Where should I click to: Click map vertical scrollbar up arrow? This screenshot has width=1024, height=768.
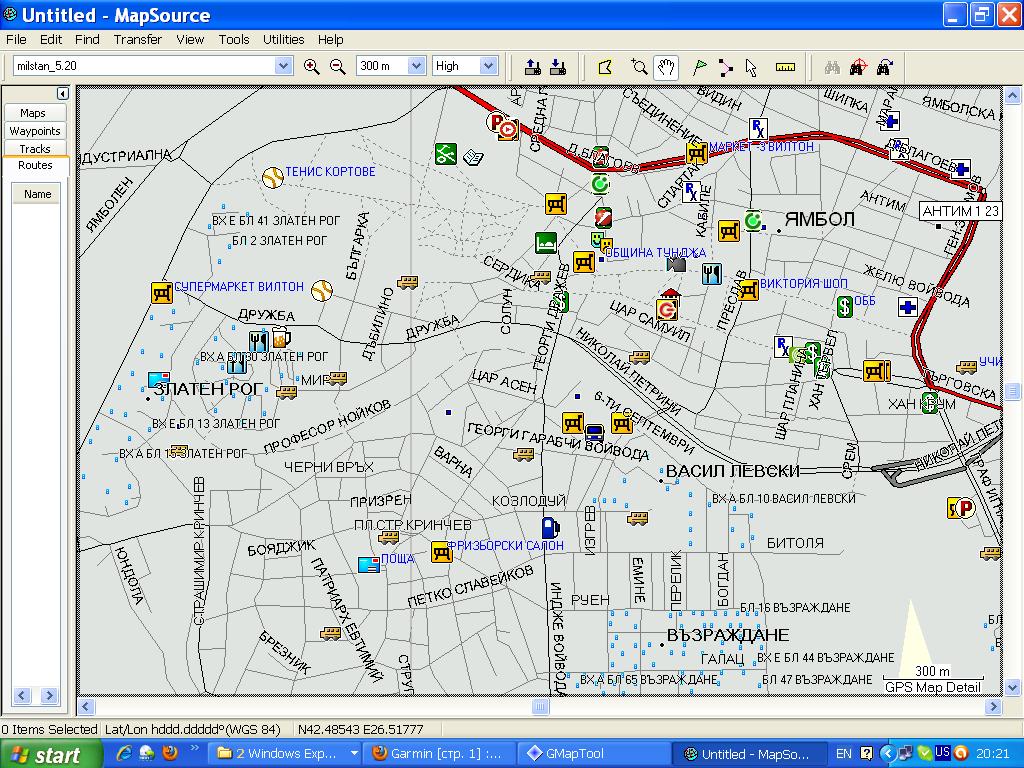(x=1012, y=96)
